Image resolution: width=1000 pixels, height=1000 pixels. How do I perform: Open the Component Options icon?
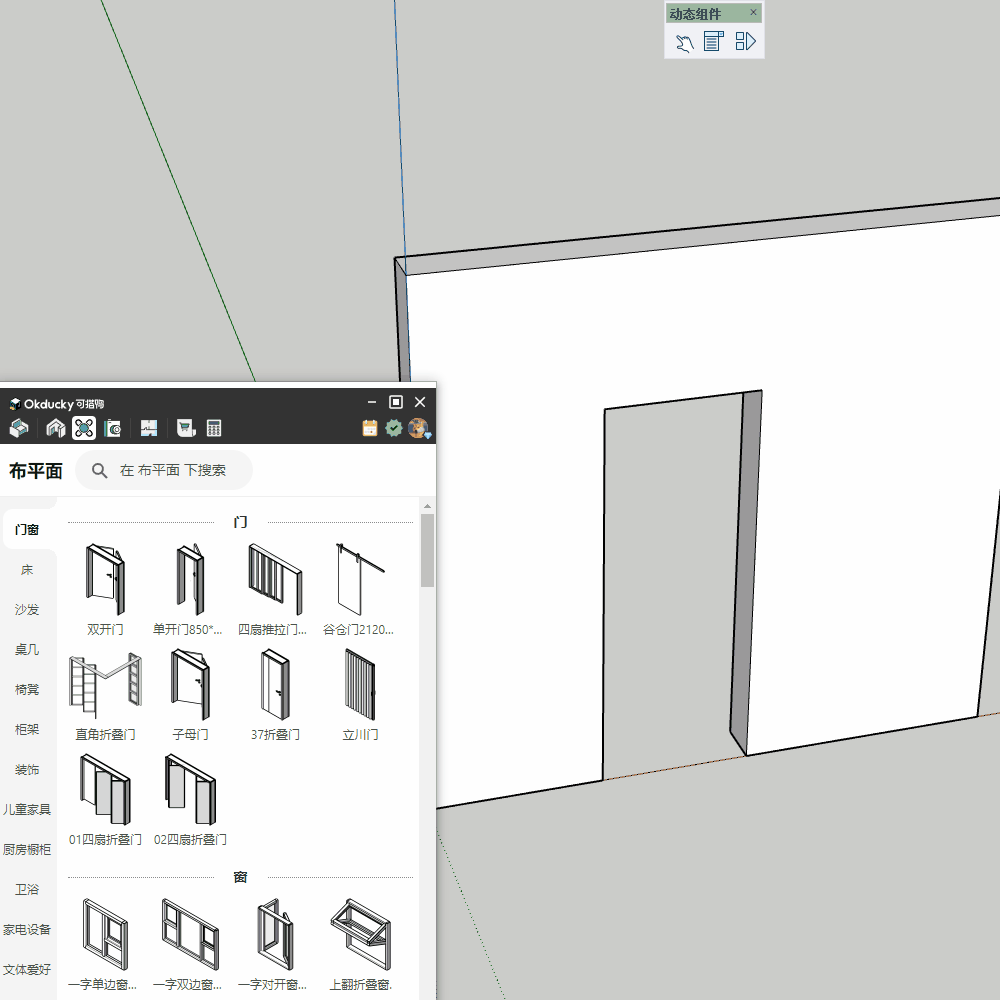713,42
